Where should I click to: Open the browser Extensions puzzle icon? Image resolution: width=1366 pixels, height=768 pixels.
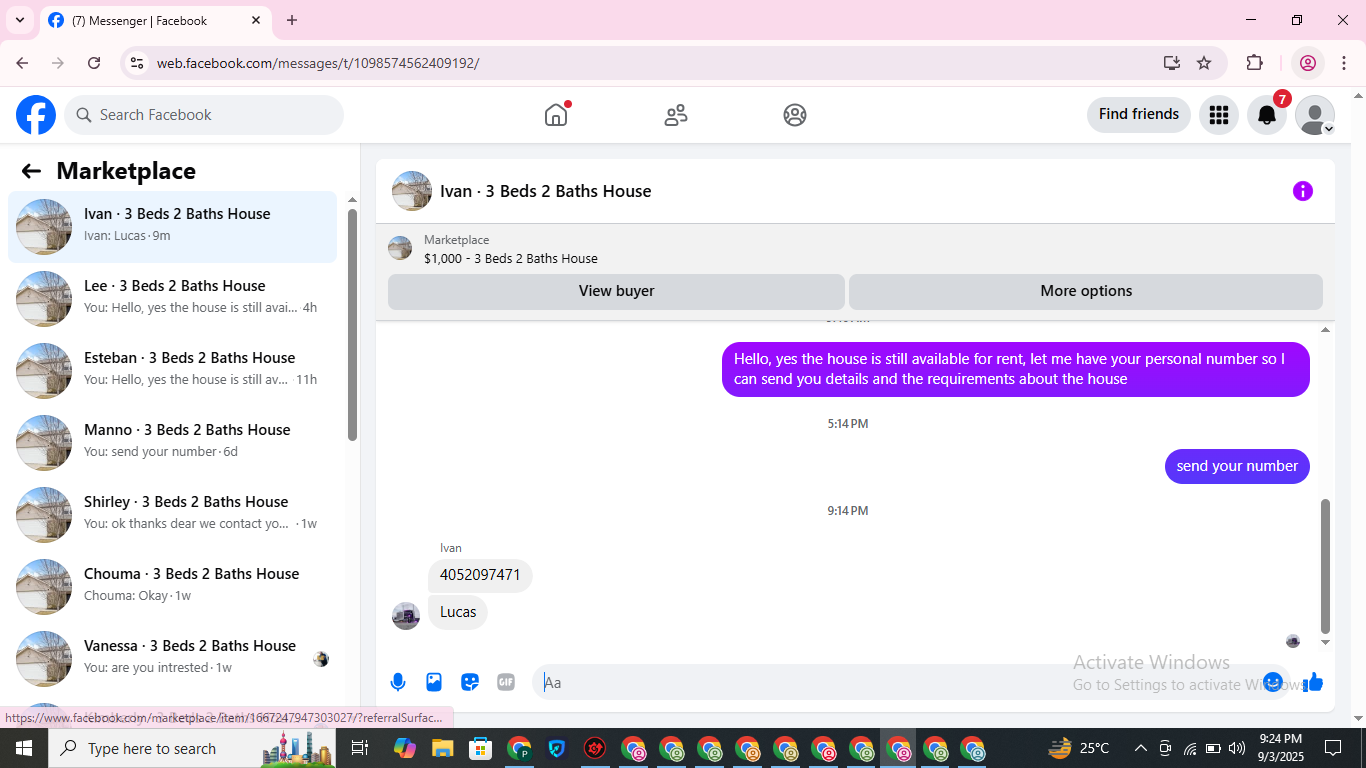point(1254,63)
